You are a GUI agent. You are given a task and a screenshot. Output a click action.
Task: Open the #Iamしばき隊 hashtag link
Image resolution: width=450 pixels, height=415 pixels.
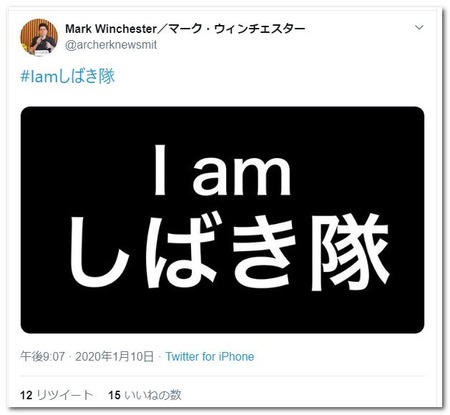point(67,76)
